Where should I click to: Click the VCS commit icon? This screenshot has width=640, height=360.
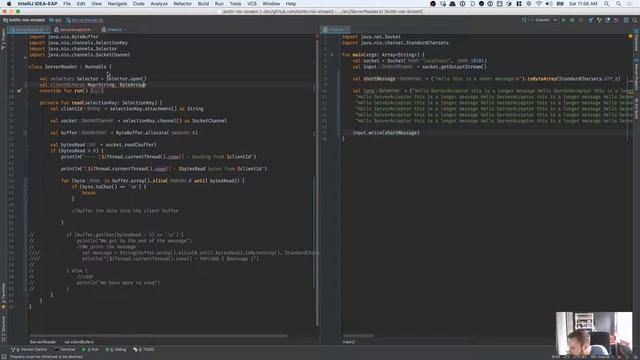tap(599, 20)
